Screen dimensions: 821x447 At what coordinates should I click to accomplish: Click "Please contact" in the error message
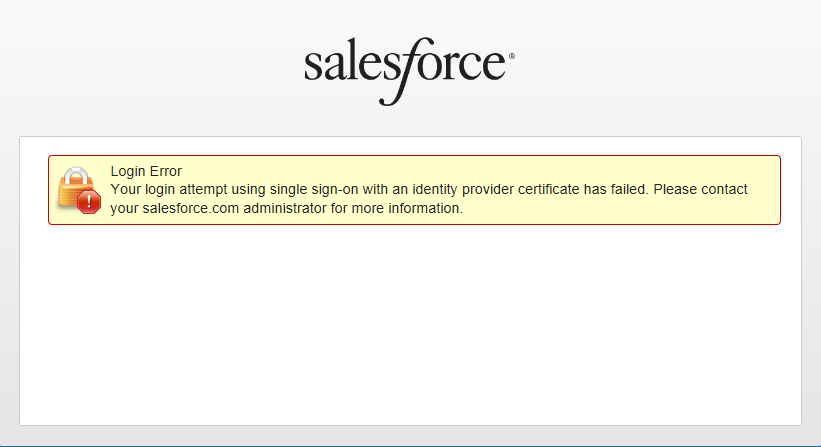coord(700,189)
